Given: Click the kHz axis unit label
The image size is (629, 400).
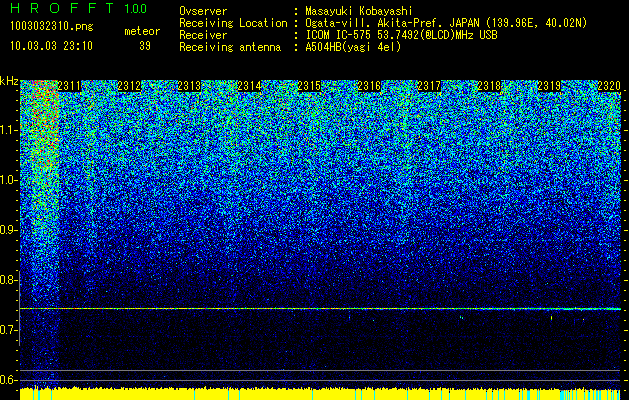Looking at the screenshot, I should [9, 81].
